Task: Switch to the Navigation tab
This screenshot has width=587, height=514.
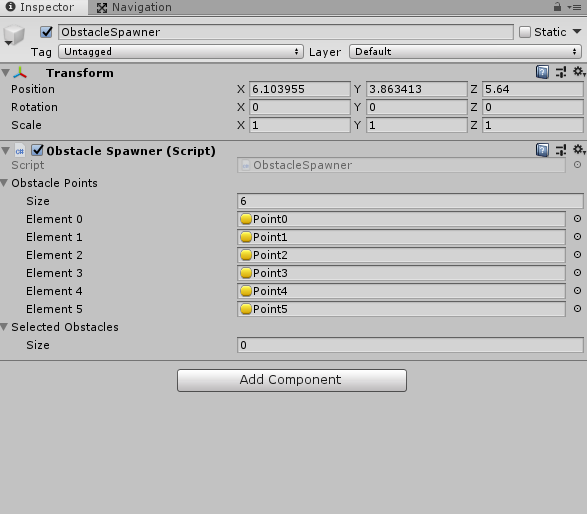Action: click(134, 7)
